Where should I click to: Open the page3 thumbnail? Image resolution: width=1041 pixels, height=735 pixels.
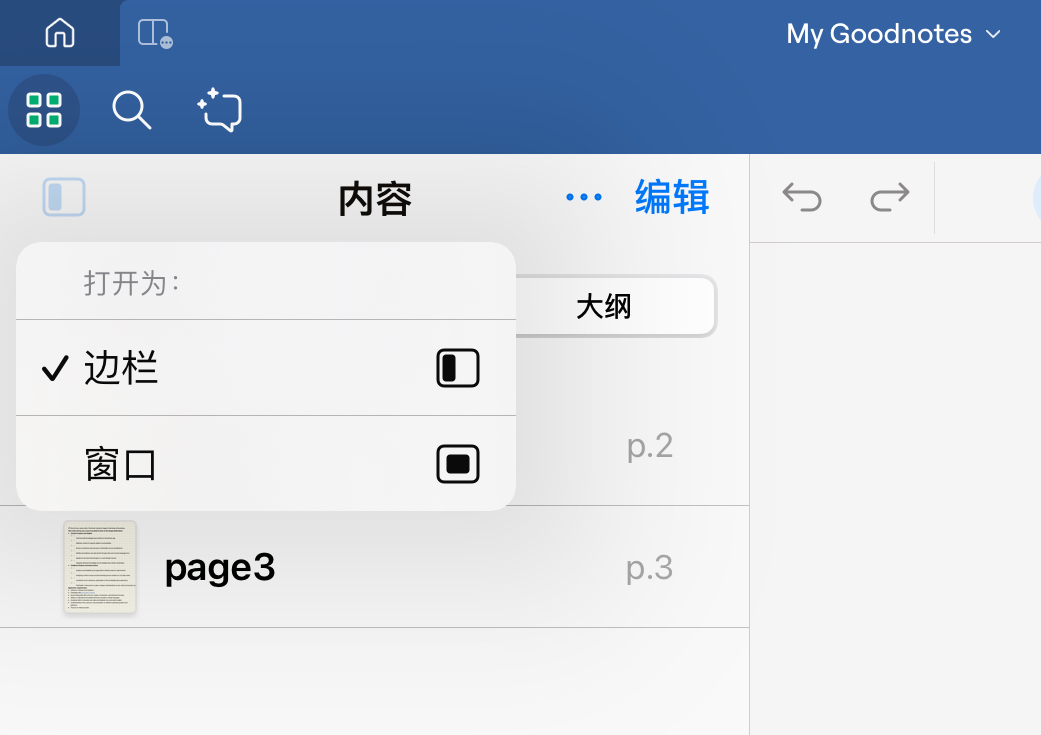coord(100,567)
